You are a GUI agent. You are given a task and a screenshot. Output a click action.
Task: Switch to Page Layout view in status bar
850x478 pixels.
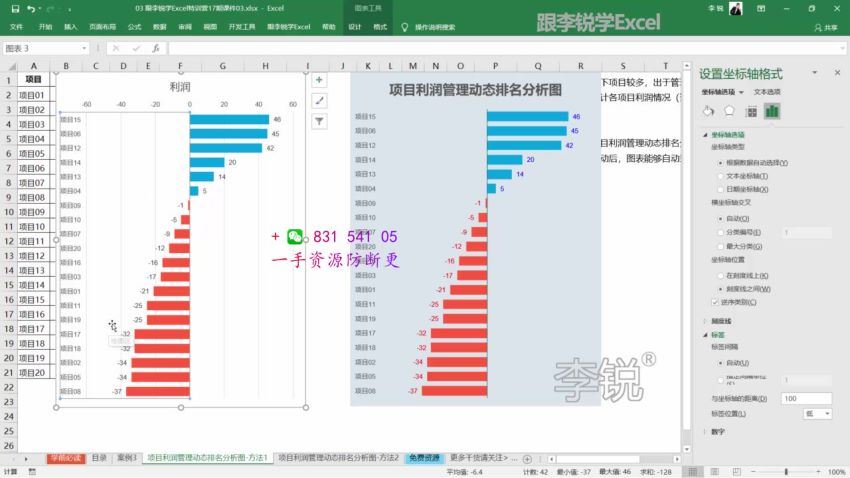714,471
